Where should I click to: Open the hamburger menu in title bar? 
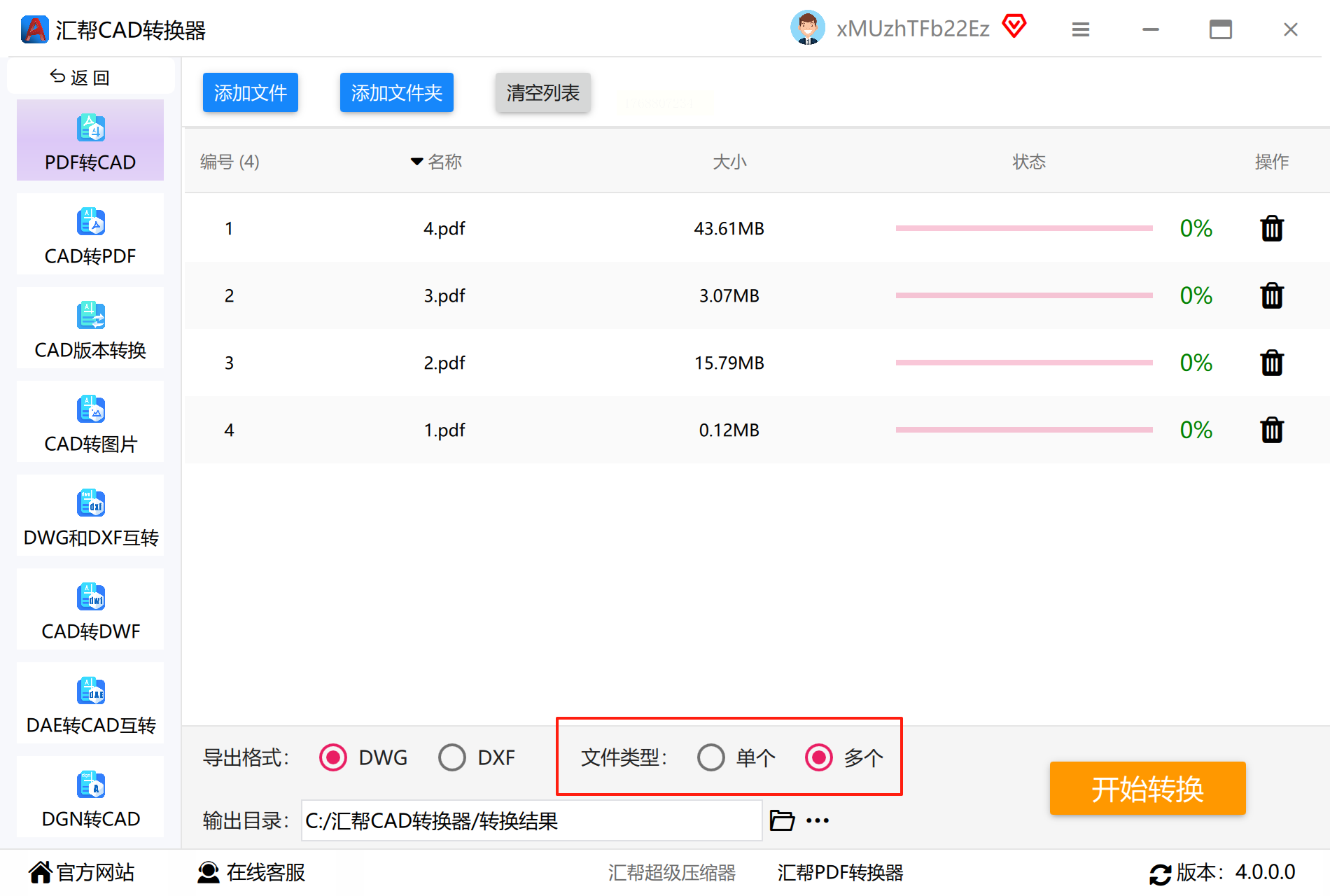pos(1081,29)
